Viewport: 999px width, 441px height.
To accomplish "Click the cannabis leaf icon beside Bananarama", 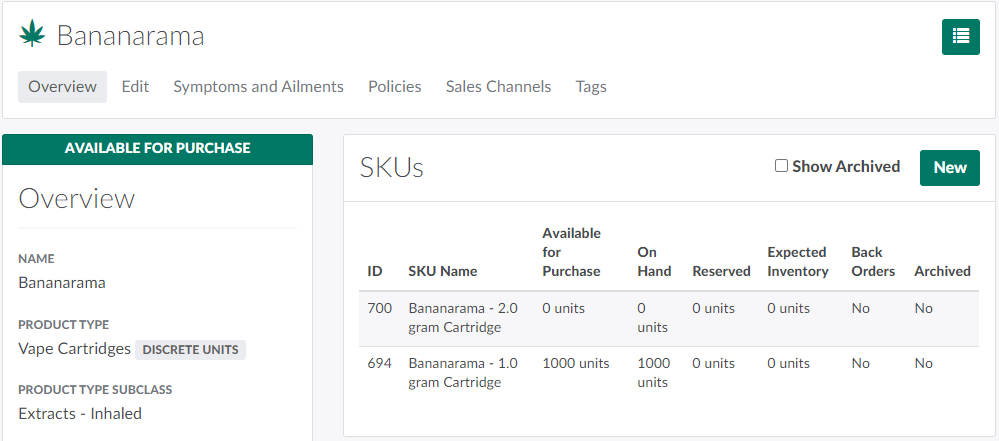I will [33, 35].
